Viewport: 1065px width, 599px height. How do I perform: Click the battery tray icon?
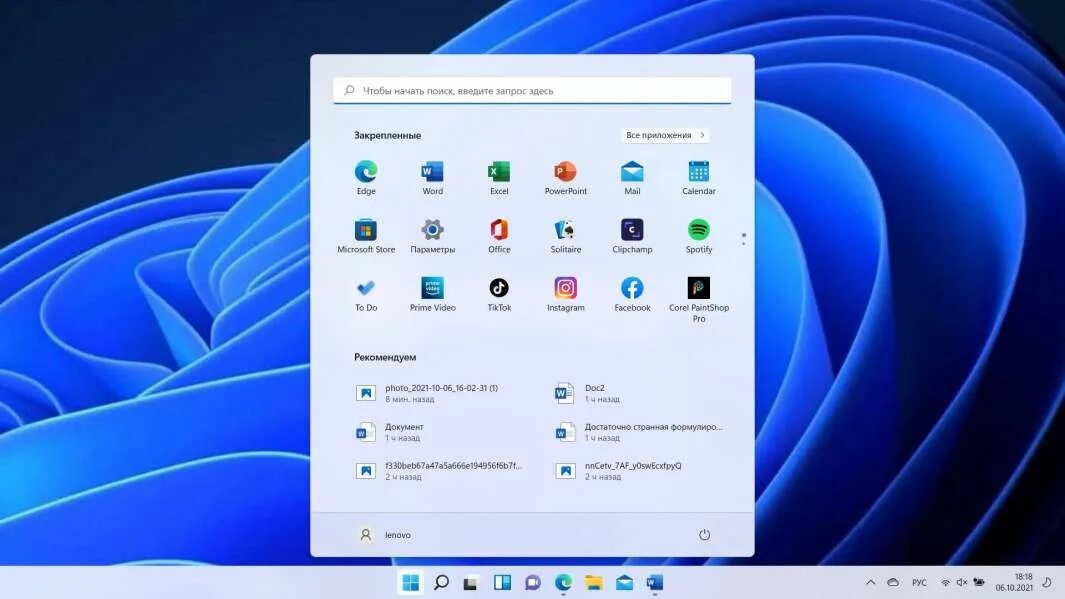(x=979, y=583)
